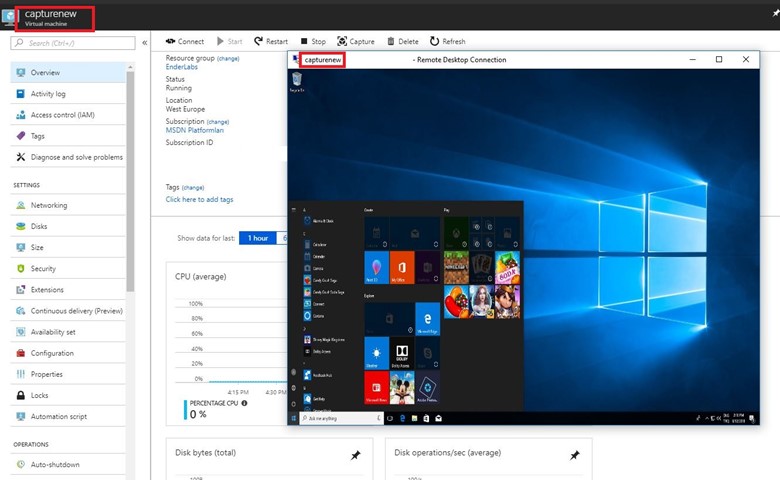Screen dimensions: 780x480
Task: Open the Microsoft Edge tile in Start menu
Action: (427, 318)
